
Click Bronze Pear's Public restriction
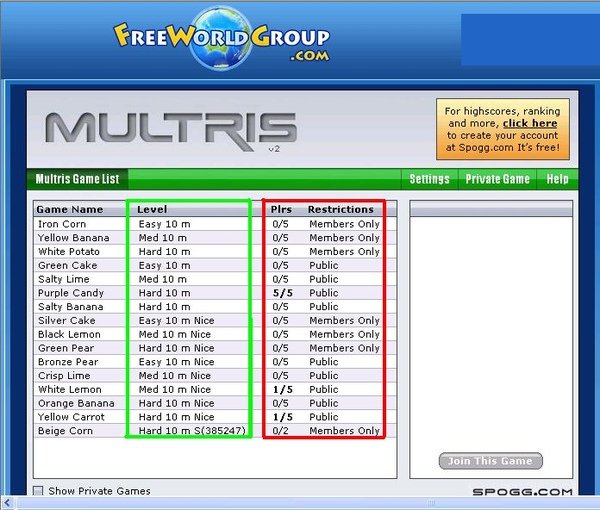pyautogui.click(x=324, y=362)
